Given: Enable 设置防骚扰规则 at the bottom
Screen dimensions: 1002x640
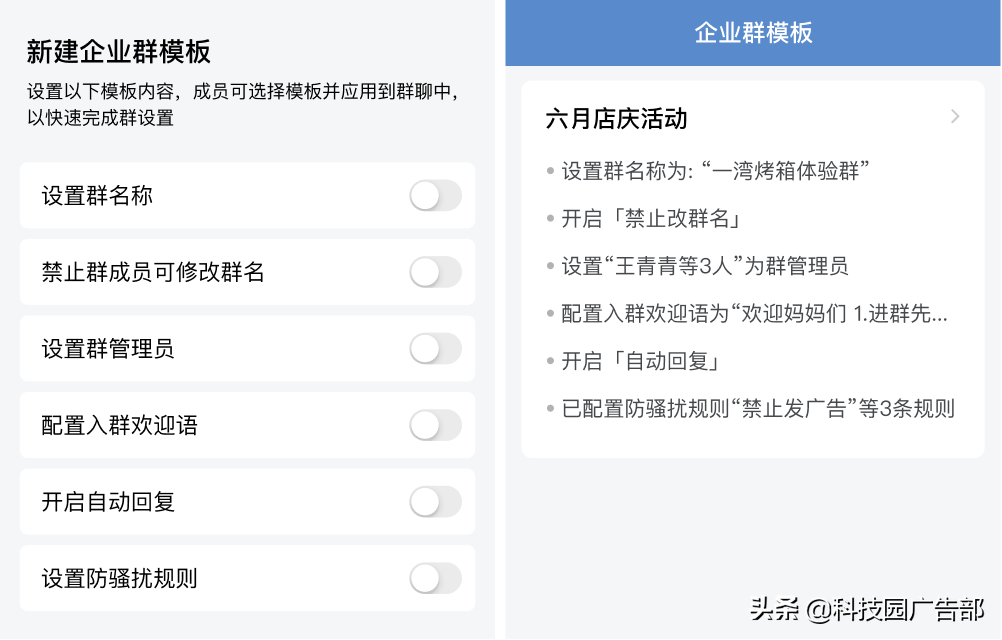Looking at the screenshot, I should 435,578.
